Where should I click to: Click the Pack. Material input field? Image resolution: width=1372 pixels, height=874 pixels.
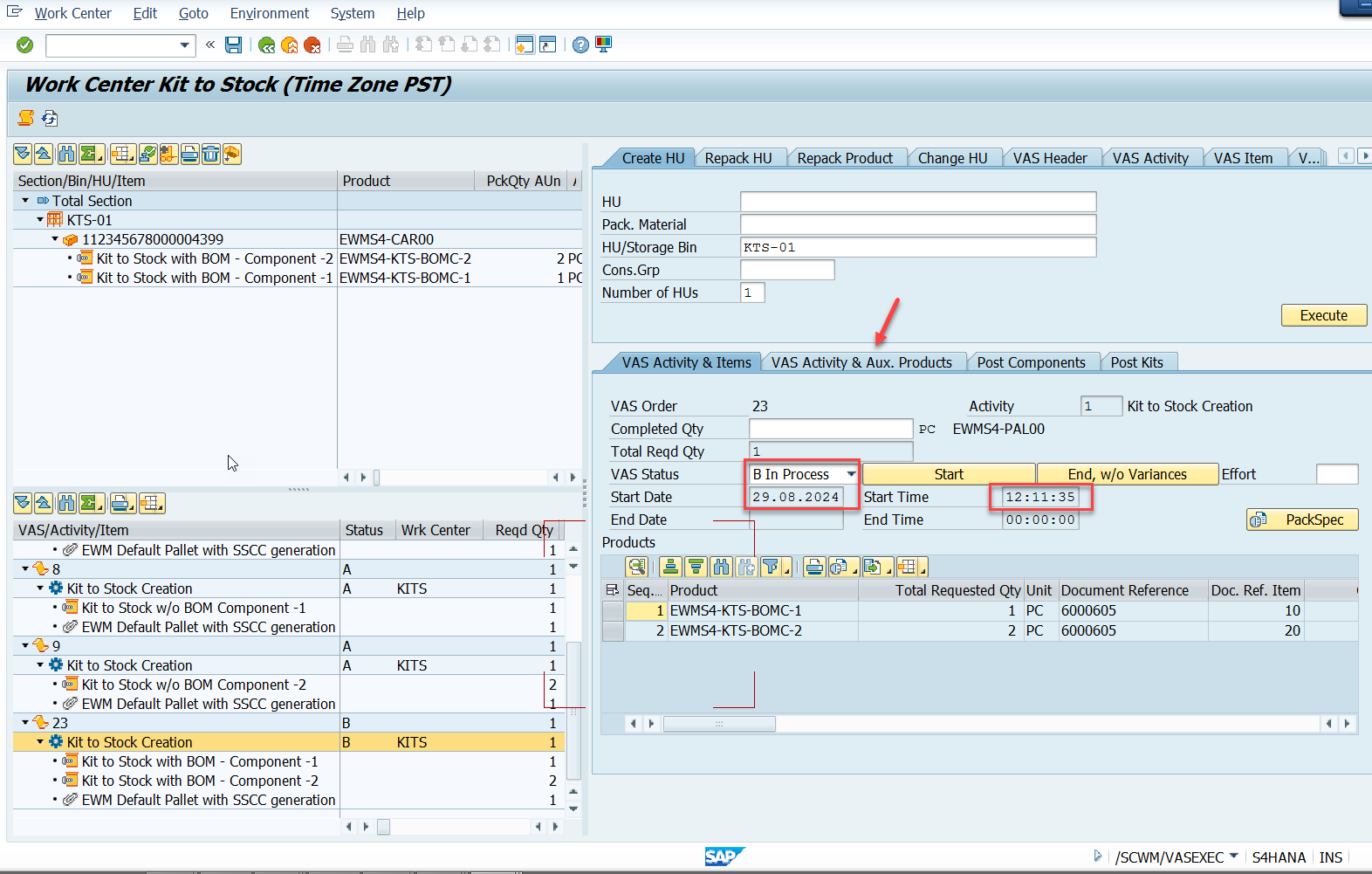pyautogui.click(x=918, y=224)
